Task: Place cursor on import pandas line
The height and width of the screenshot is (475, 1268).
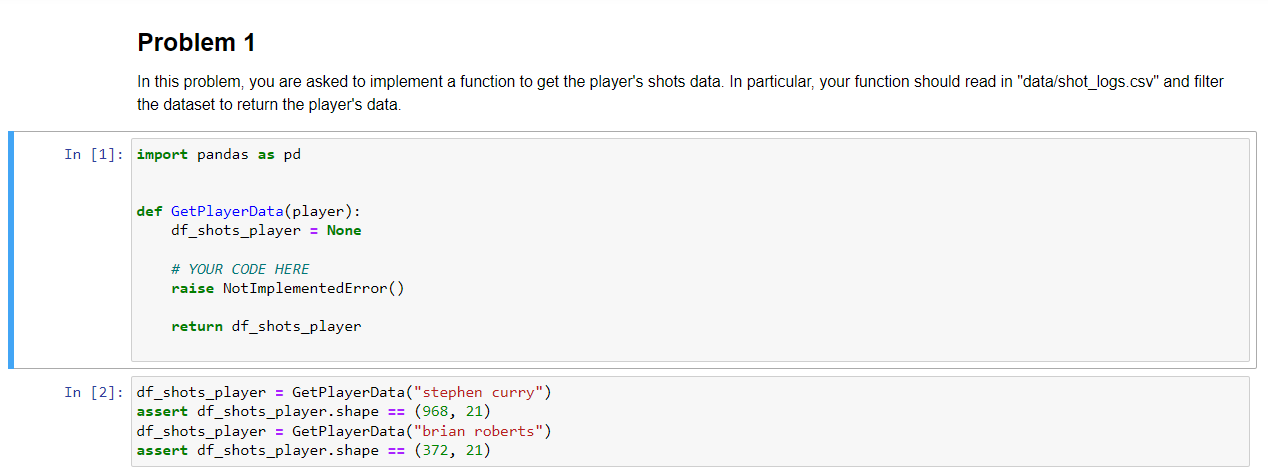Action: pos(218,154)
